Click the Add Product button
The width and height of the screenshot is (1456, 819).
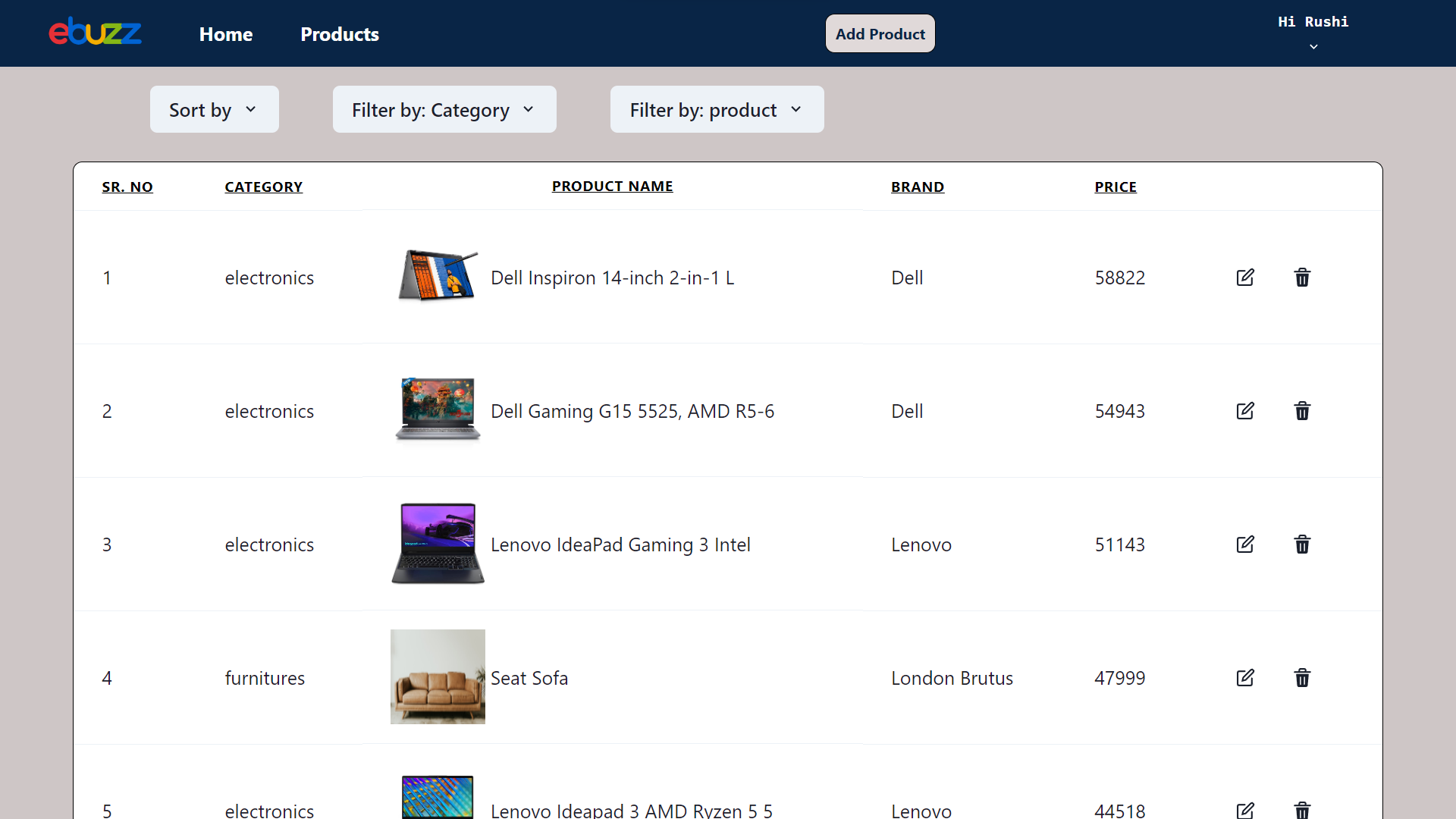pos(880,33)
